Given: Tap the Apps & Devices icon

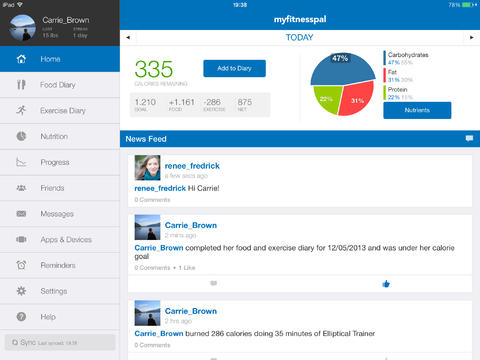Looking at the screenshot, I should tap(21, 239).
